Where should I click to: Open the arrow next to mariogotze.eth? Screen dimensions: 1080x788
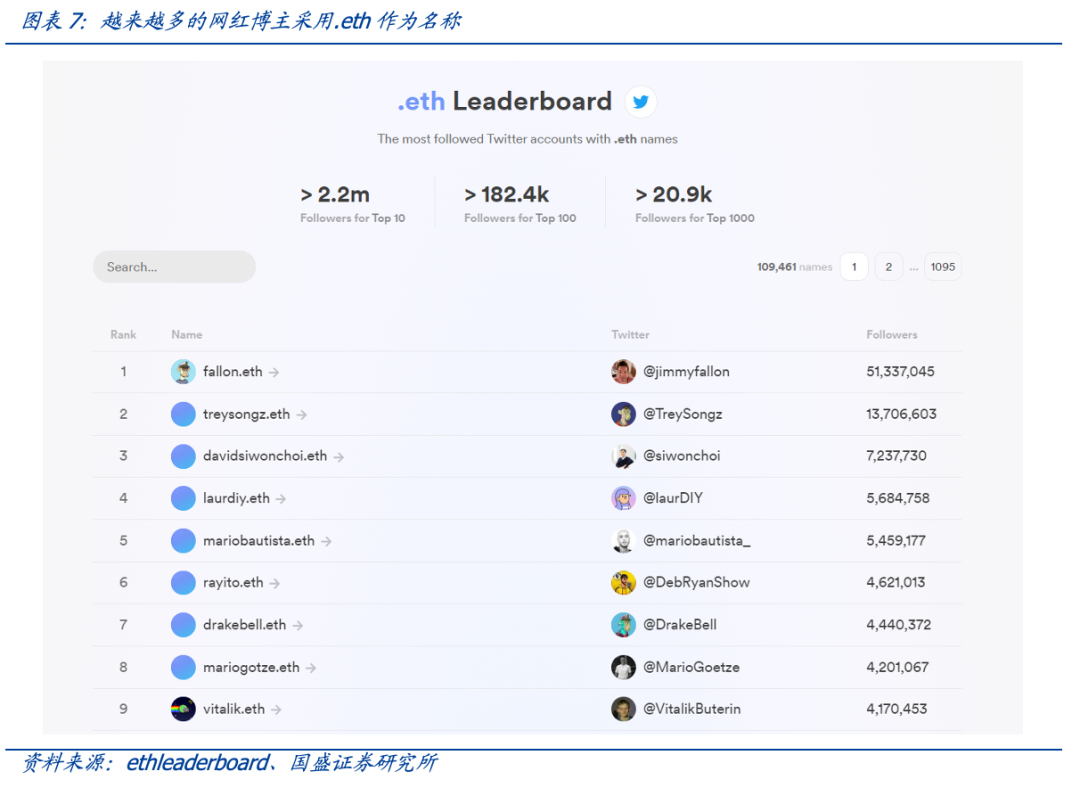point(311,668)
